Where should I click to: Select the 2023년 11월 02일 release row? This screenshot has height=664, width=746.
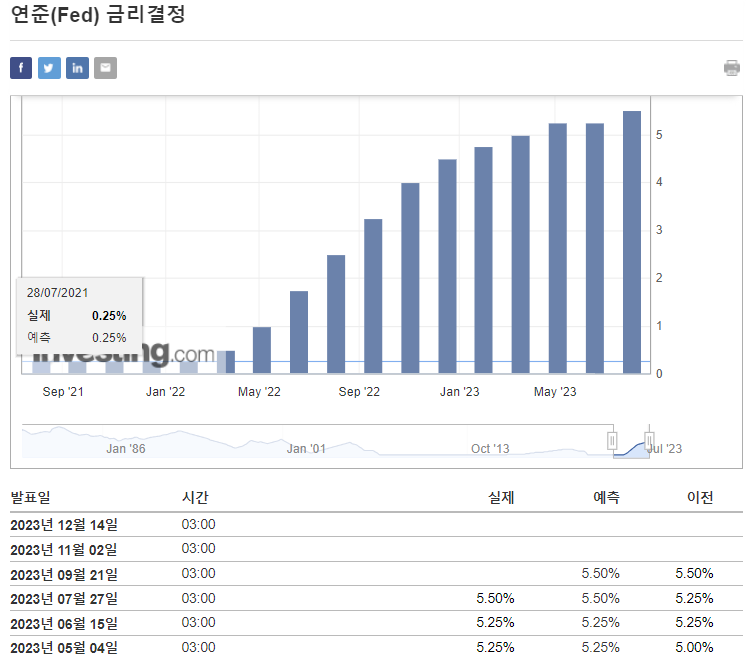(x=376, y=549)
